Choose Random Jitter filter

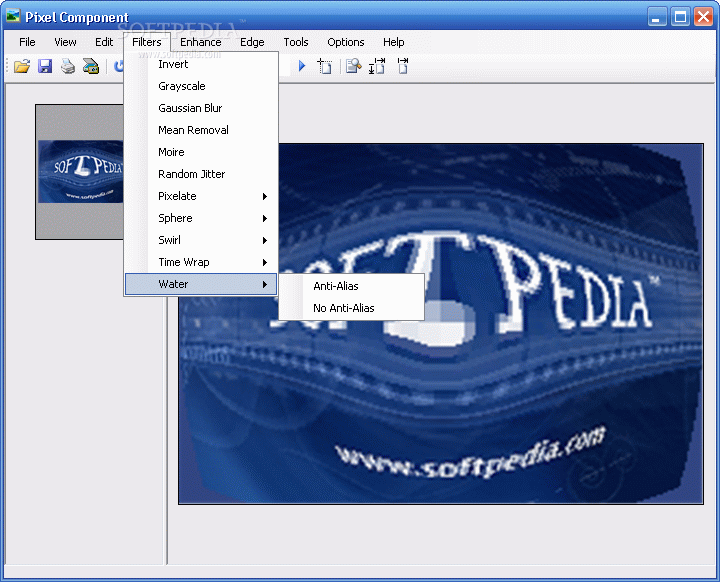click(201, 175)
